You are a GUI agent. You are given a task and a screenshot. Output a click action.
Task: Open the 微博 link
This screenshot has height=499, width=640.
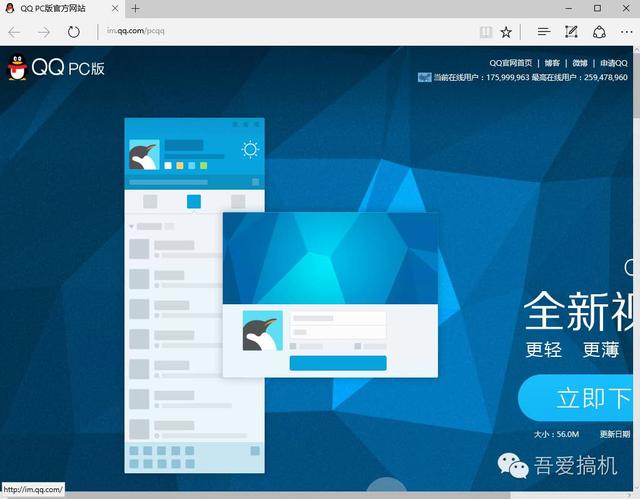580,63
